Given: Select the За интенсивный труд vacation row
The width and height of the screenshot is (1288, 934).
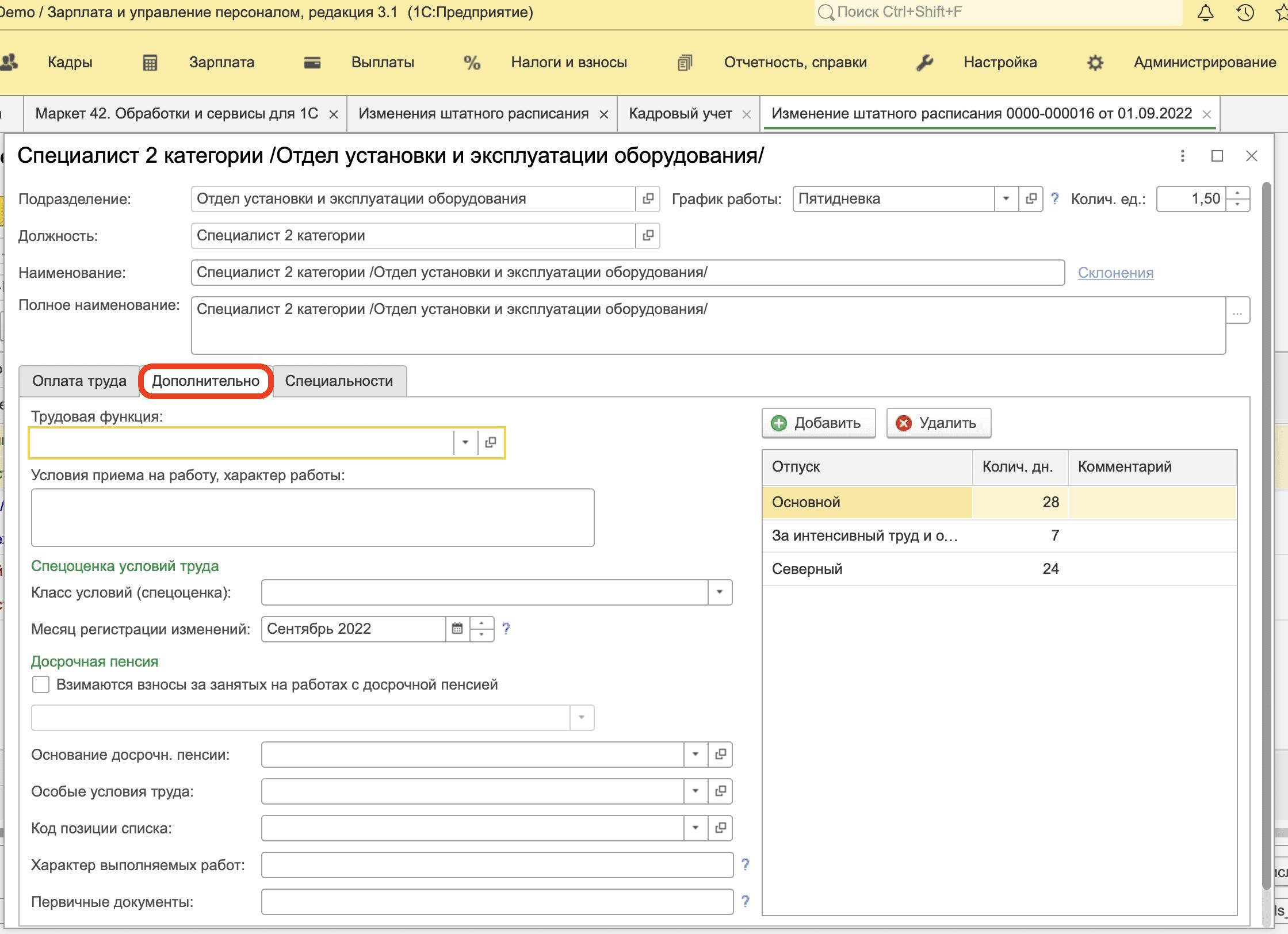Looking at the screenshot, I should click(999, 536).
